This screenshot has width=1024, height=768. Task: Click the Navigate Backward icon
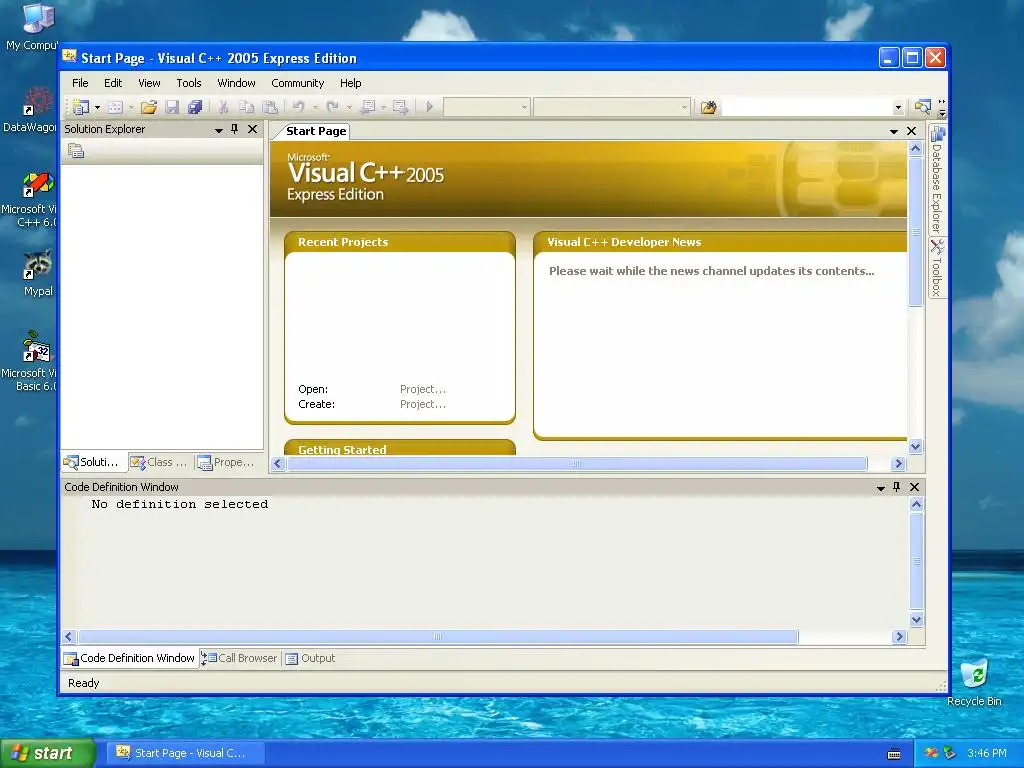click(368, 106)
